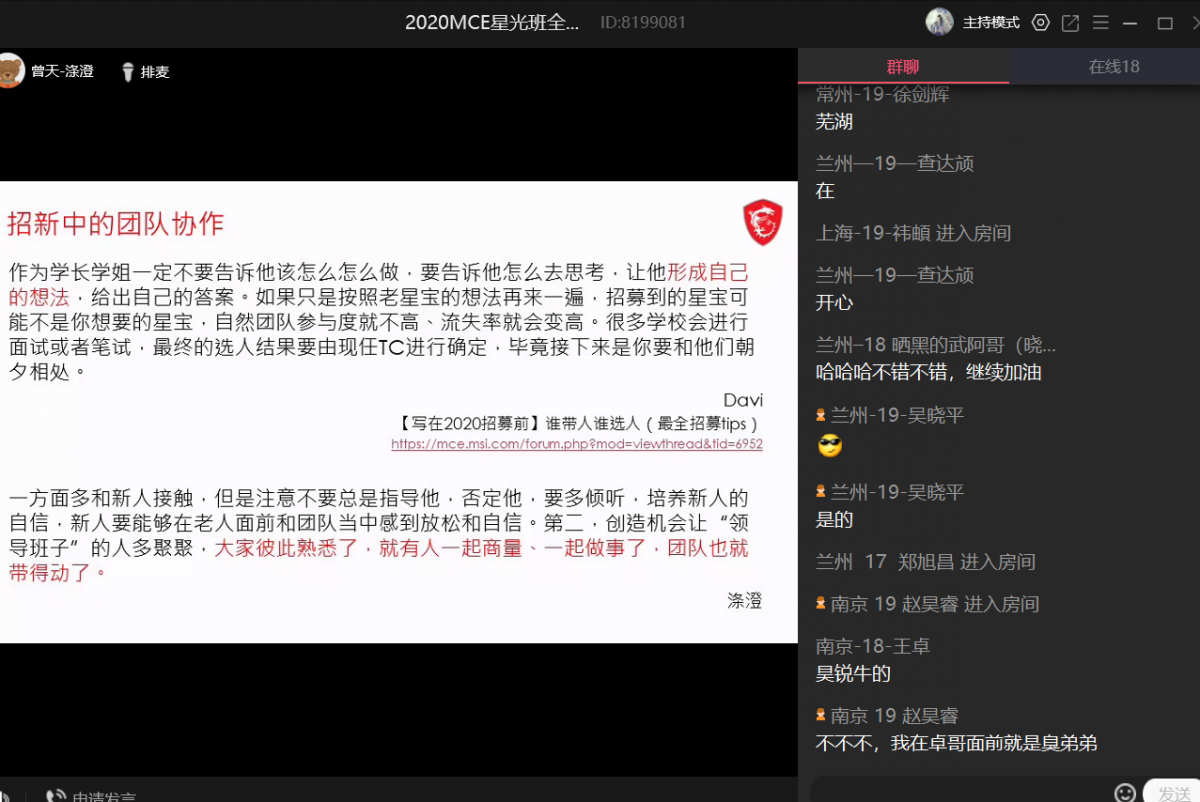Viewport: 1200px width, 802px height.
Task: Click the host profile avatar in title bar
Action: pos(939,22)
